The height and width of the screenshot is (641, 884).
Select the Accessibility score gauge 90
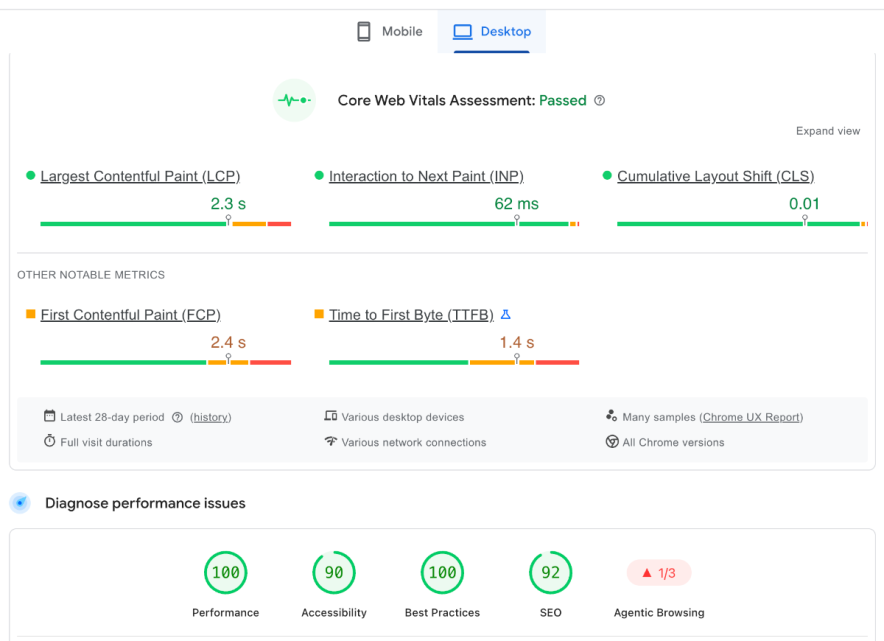coord(334,573)
